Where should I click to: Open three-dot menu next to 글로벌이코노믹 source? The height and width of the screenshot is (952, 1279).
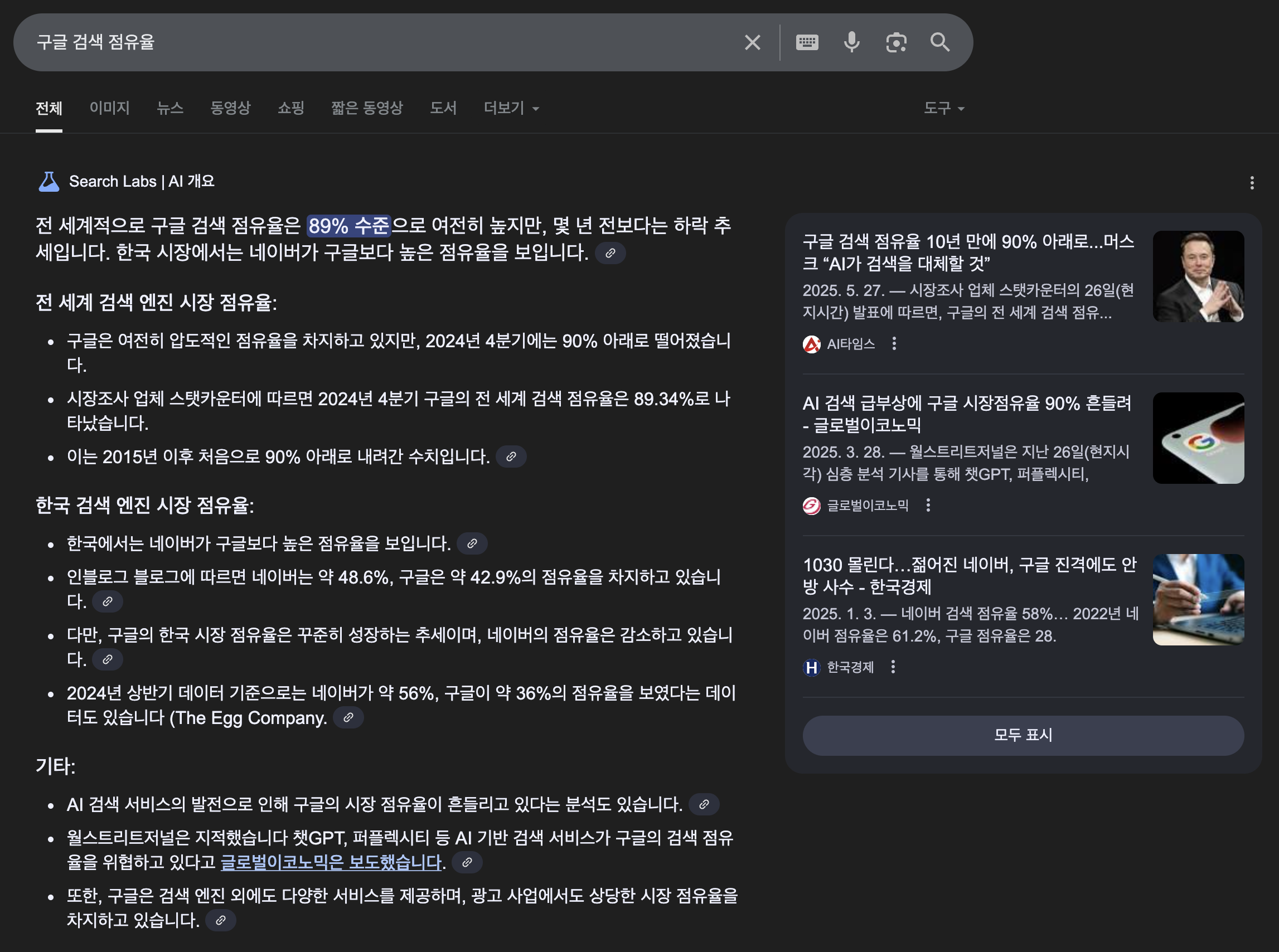[x=928, y=506]
